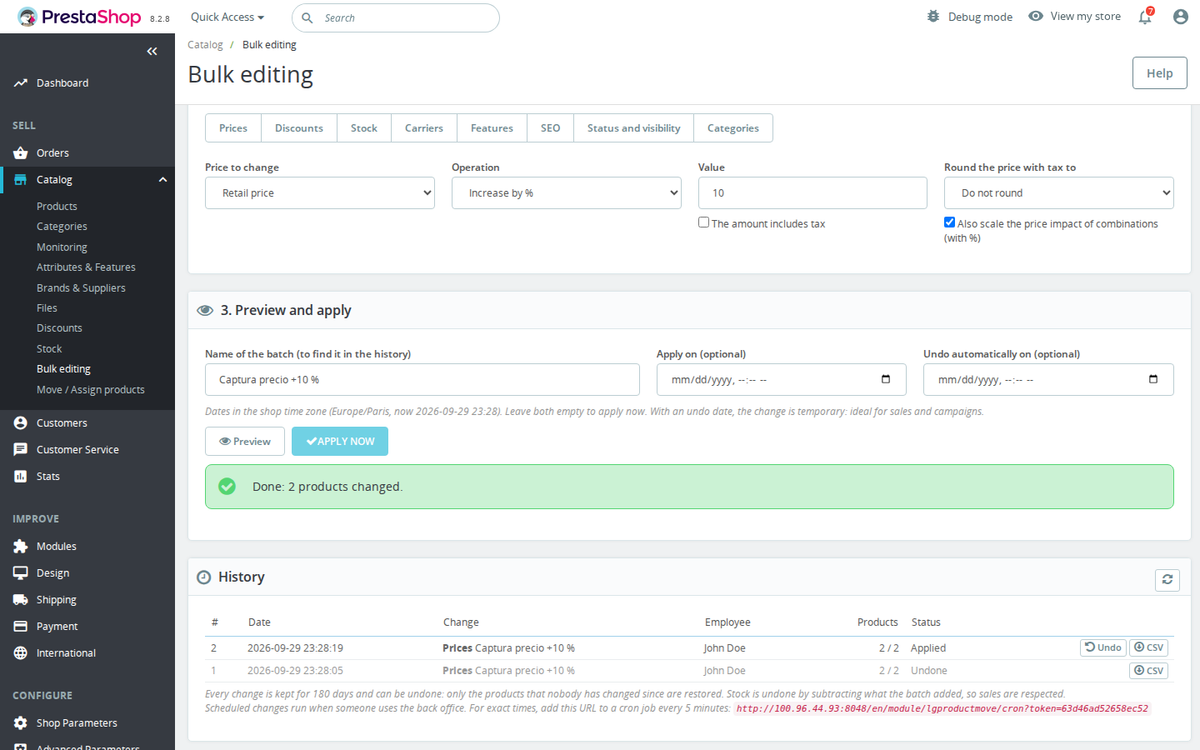The image size is (1200, 750).
Task: Click the Modules puzzle icon
Action: click(20, 546)
